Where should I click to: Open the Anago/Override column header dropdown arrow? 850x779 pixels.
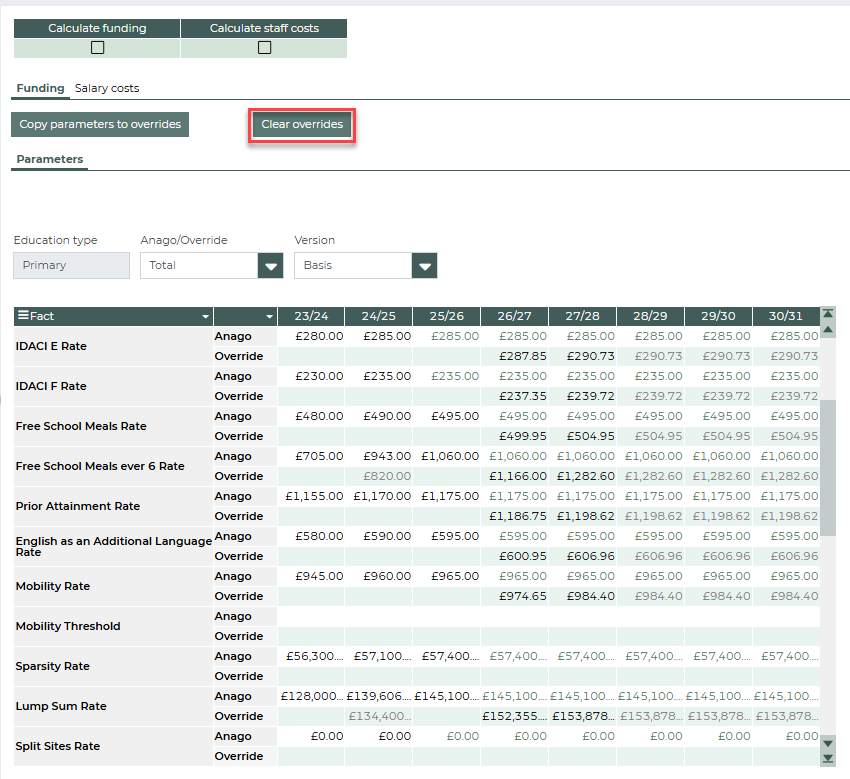(x=269, y=316)
